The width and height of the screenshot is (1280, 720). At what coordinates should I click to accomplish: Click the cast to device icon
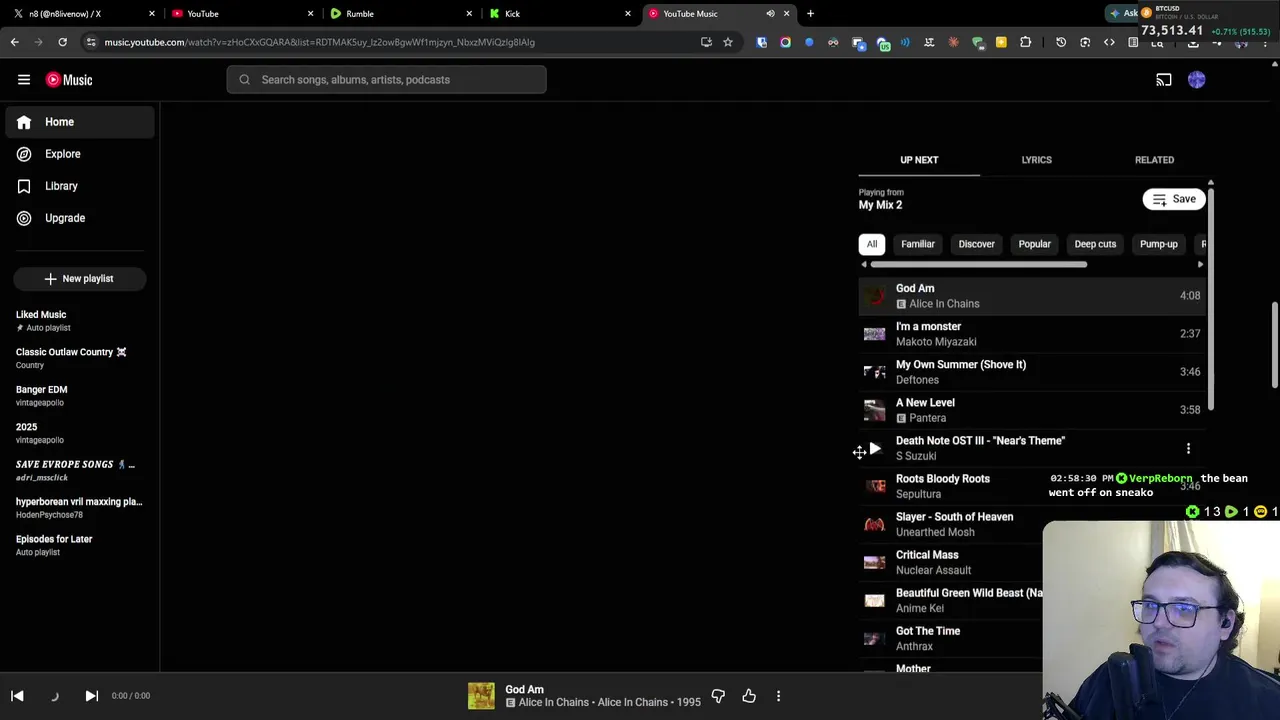1164,80
